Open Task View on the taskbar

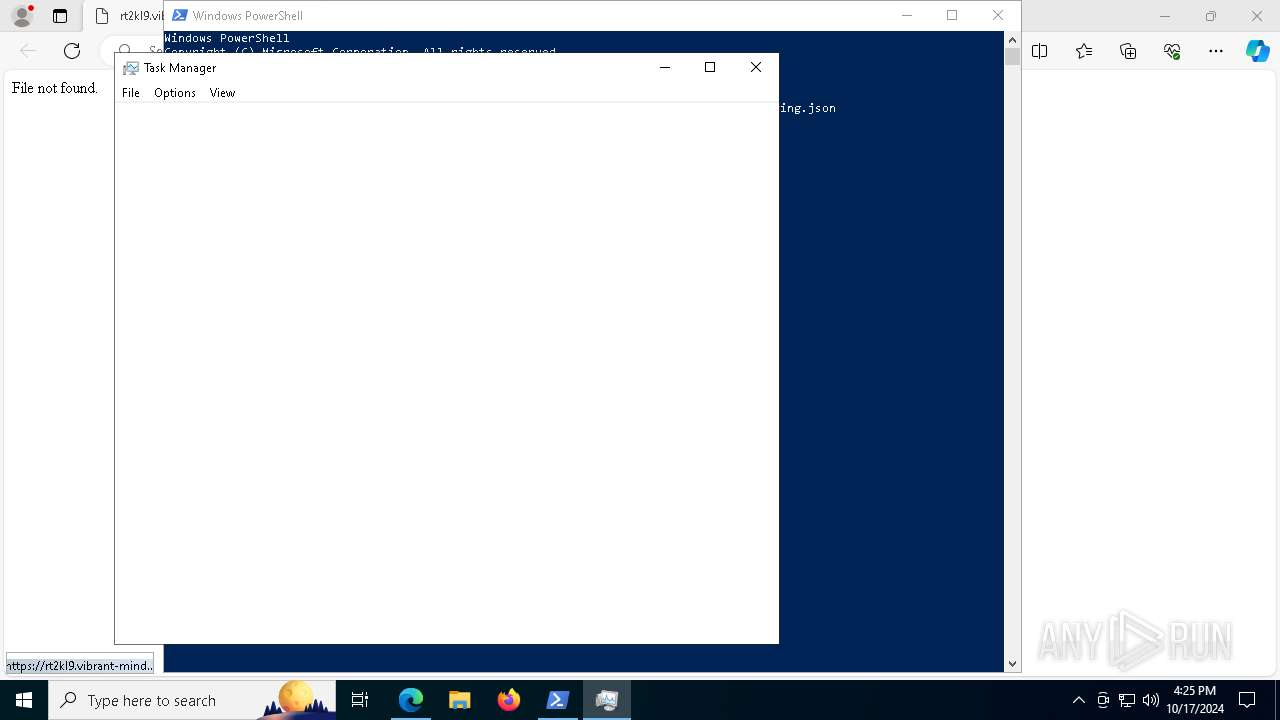tap(360, 700)
